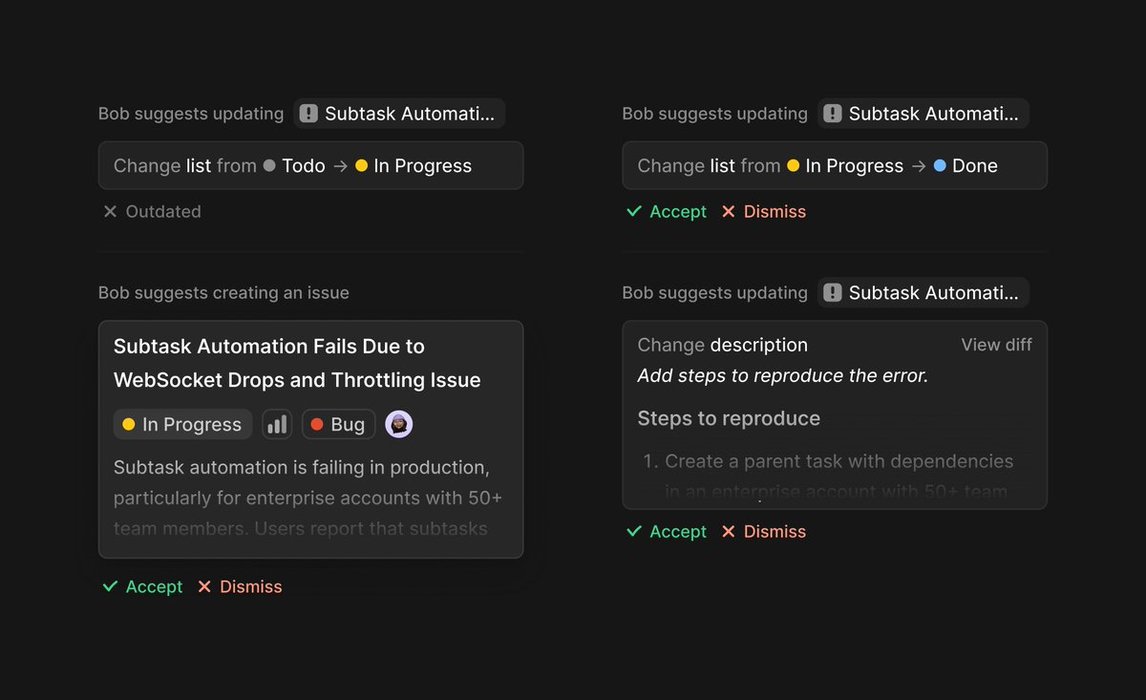Click the urgent icon in the chip above Todo change
The width and height of the screenshot is (1146, 700).
point(309,114)
